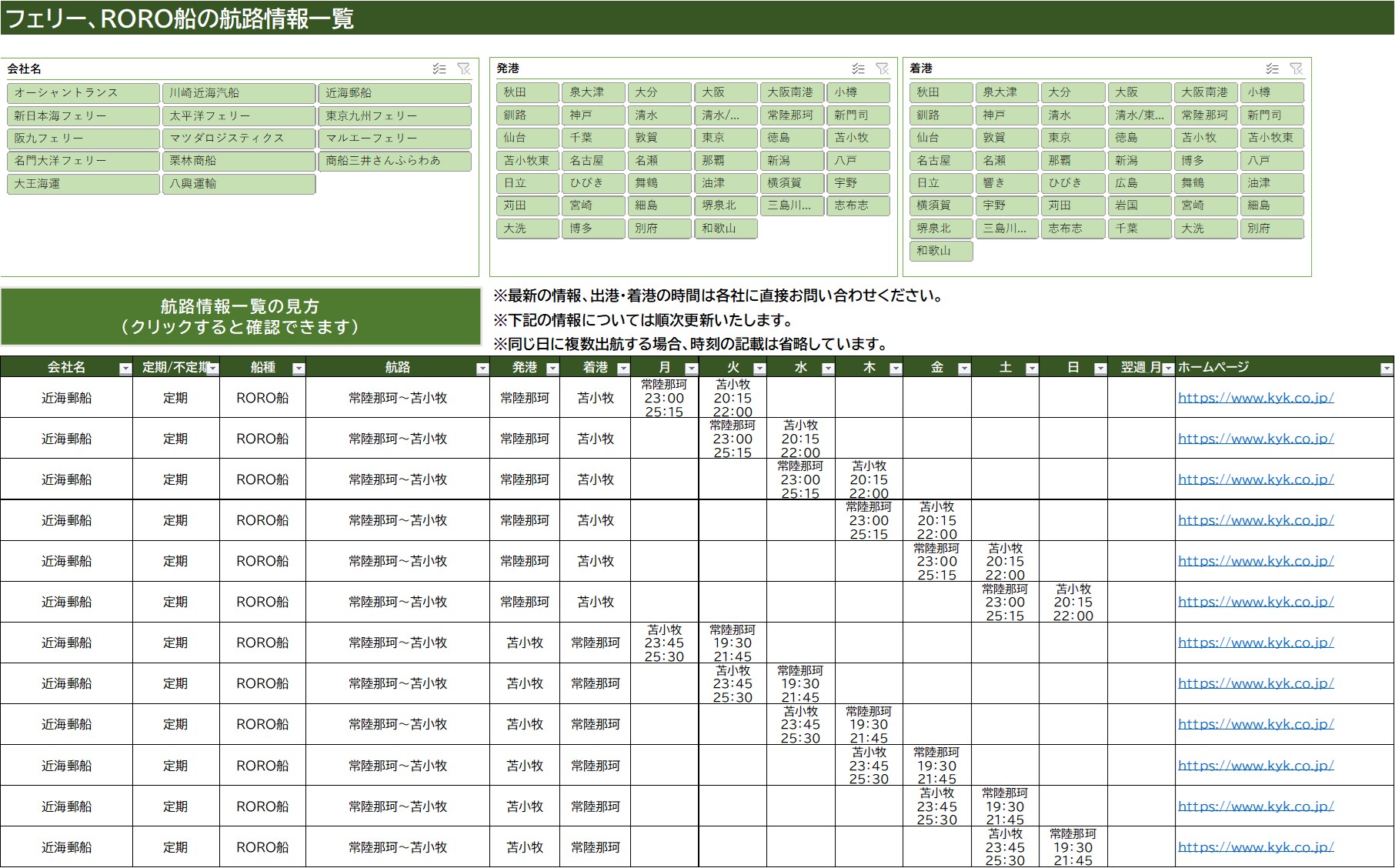Filter company by 川崎近海汽船
This screenshot has height=868, width=1395.
(x=239, y=93)
